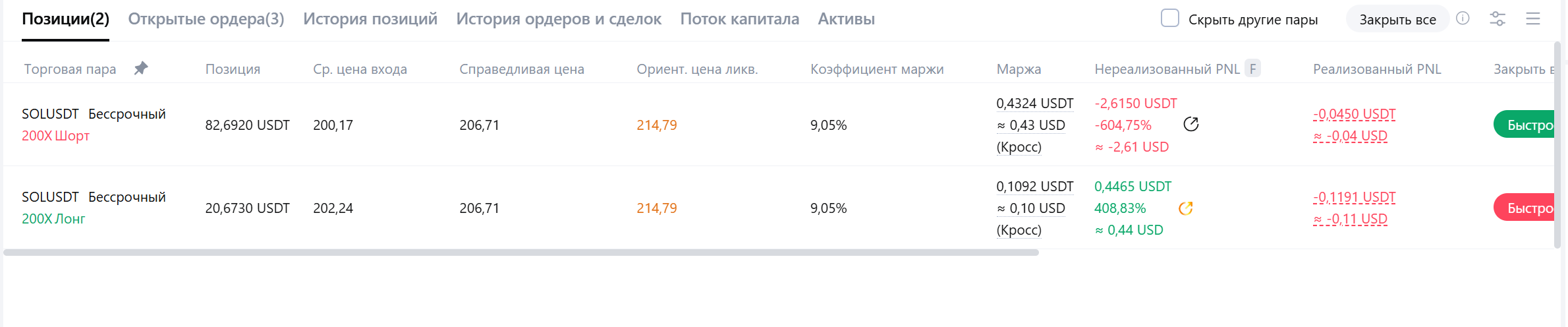
Task: Share the short position's unrealized PNL
Action: (1190, 124)
